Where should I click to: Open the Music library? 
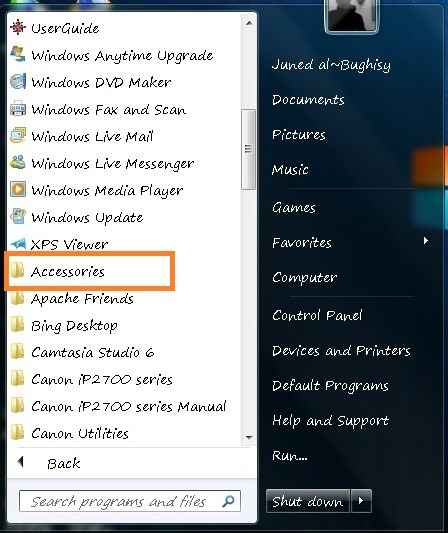[x=290, y=169]
